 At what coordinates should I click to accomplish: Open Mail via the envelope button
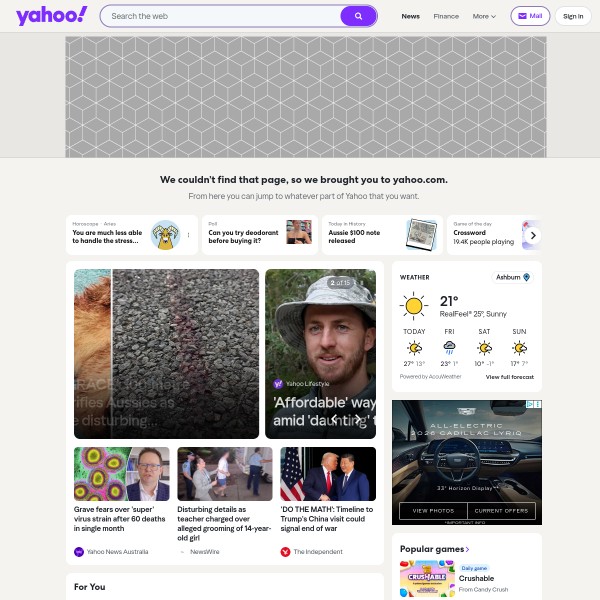[530, 16]
